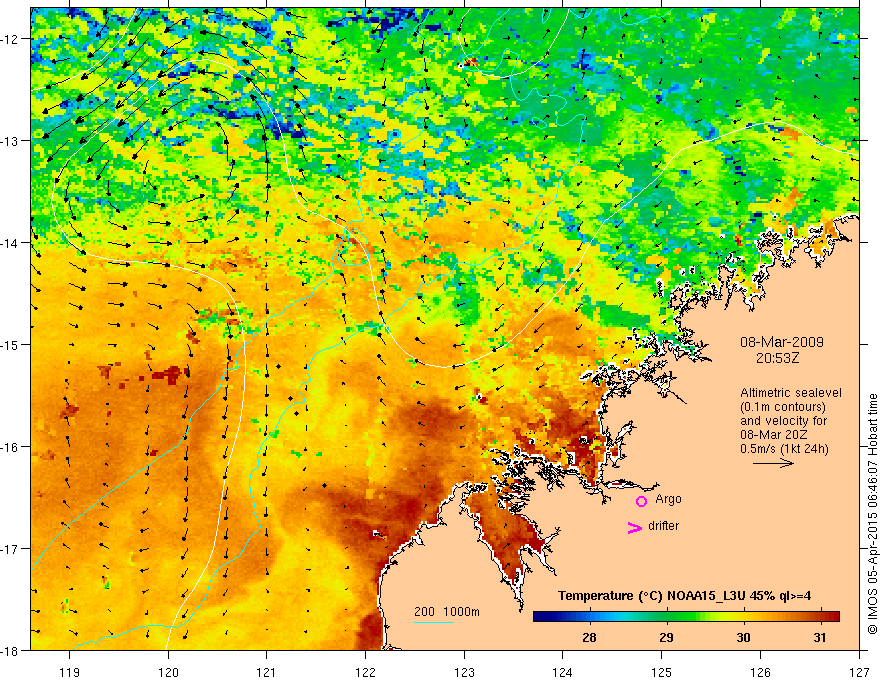Select the 'Argo' legend label
Viewport: 880px width, 680px height.
[668, 499]
